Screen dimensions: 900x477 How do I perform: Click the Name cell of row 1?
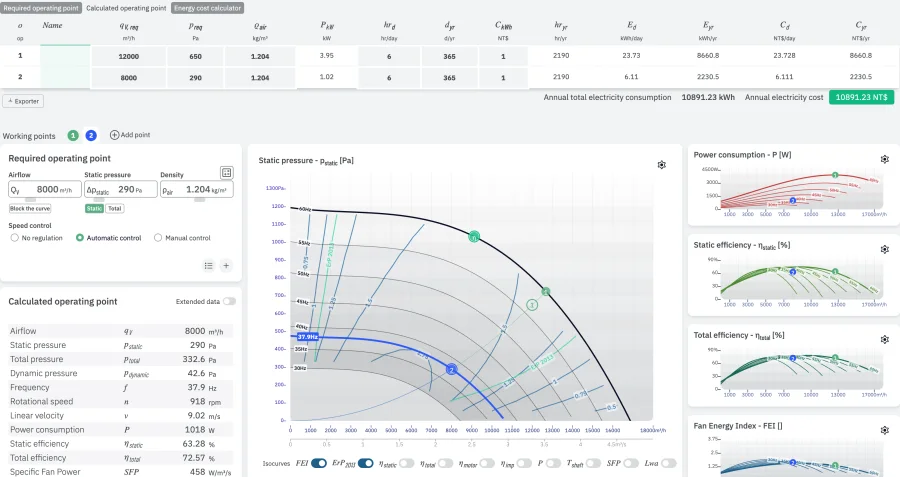point(65,56)
